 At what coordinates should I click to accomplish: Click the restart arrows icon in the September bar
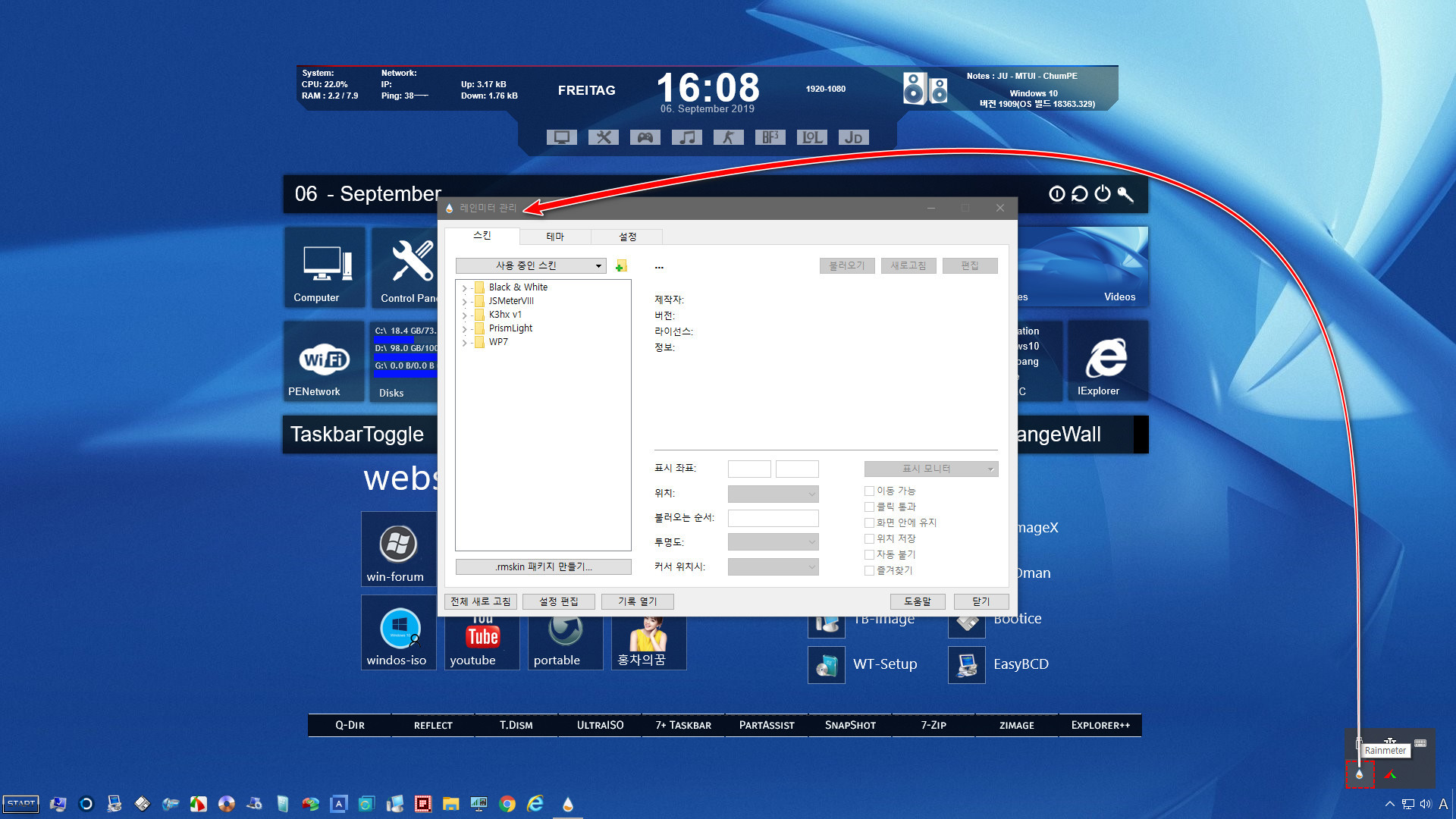pyautogui.click(x=1079, y=194)
